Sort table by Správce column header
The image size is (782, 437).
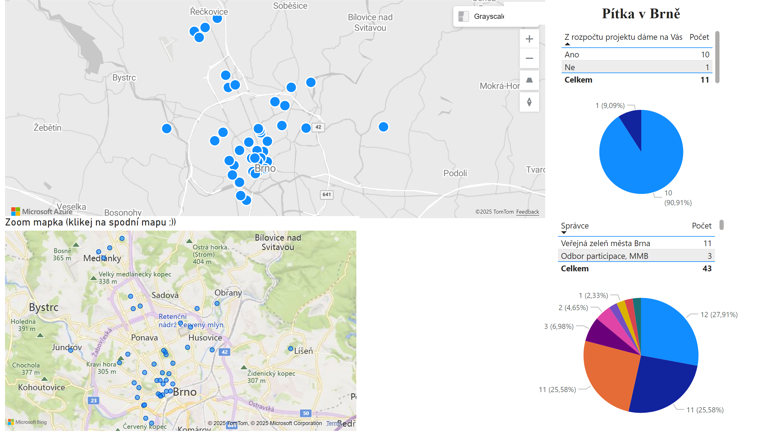coord(575,226)
